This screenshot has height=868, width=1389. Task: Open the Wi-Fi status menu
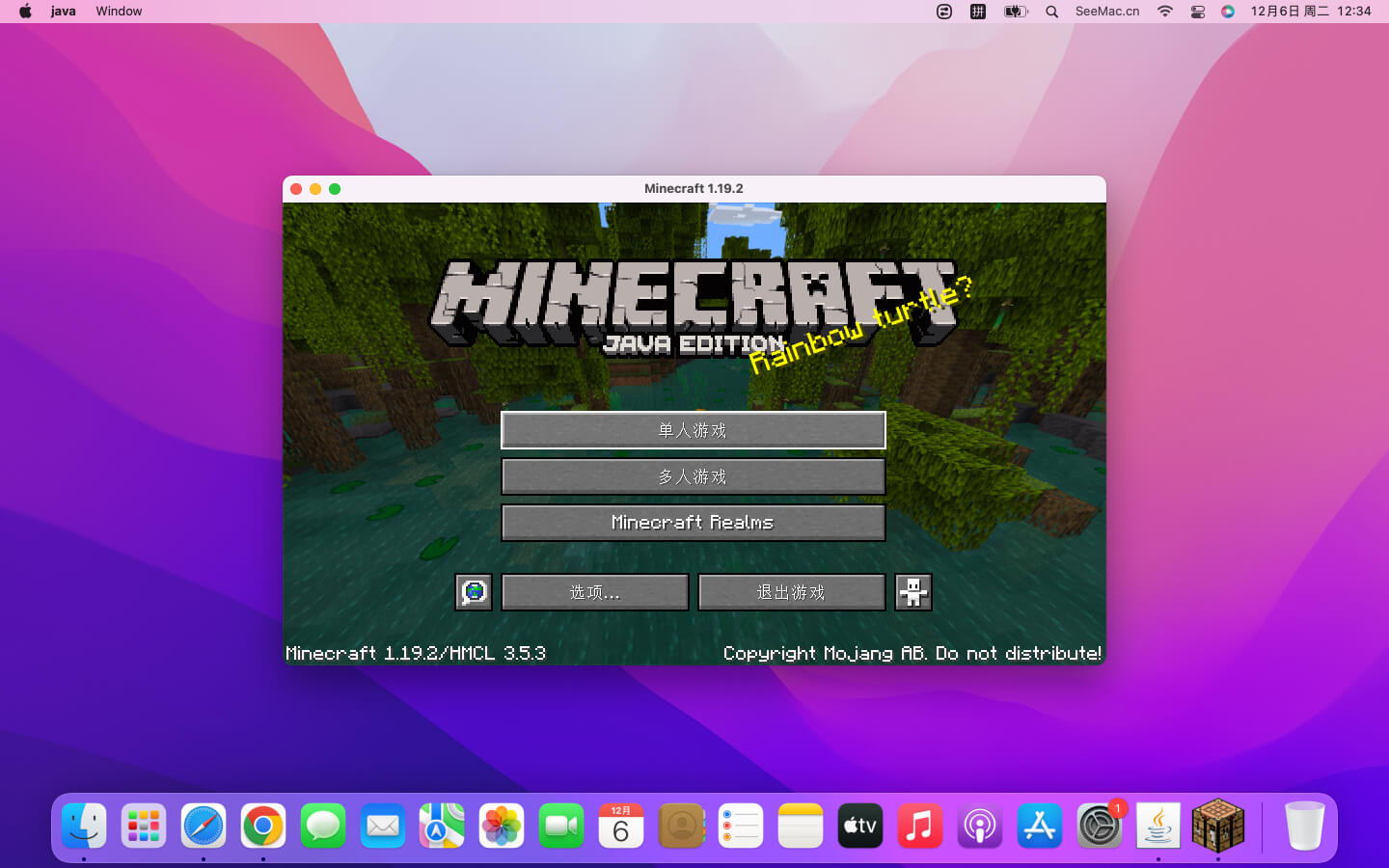[x=1165, y=12]
